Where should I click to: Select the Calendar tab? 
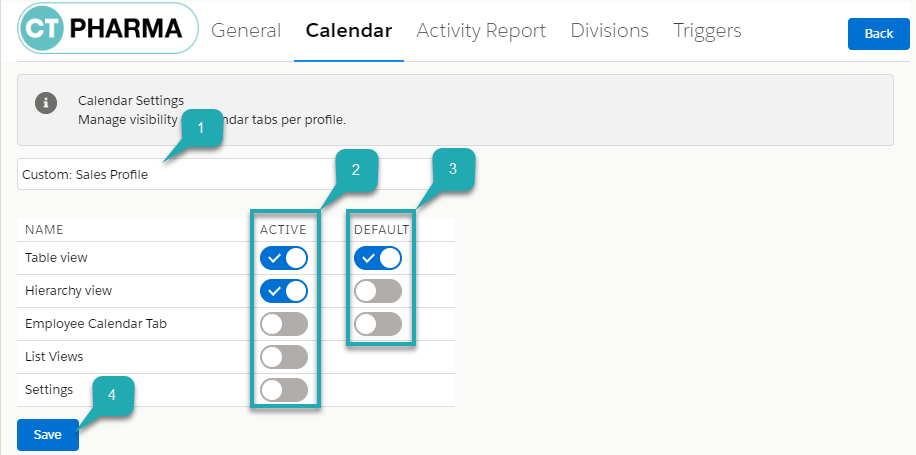348,31
